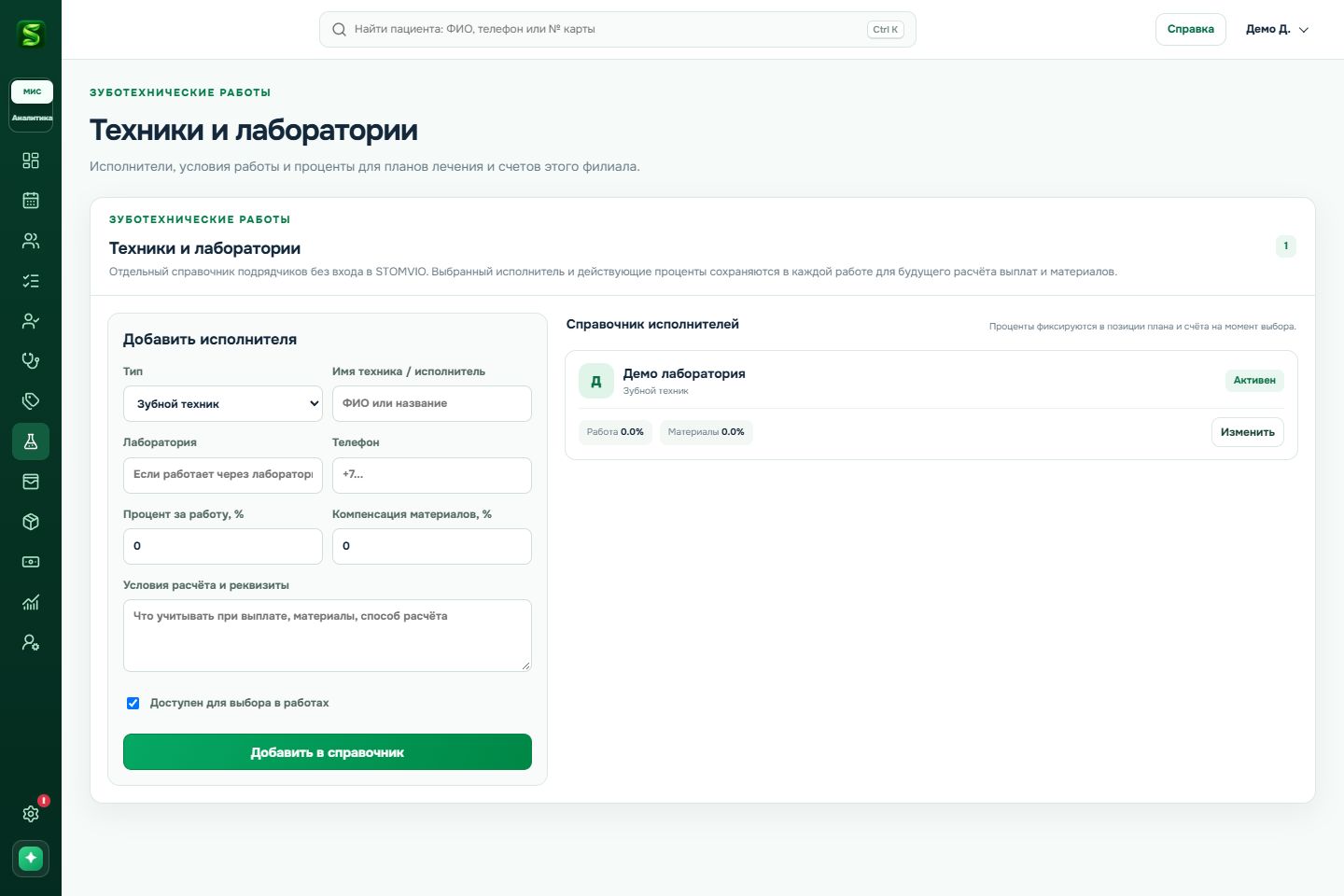
Task: Click the Д avatar of Демо лаборатория
Action: coord(596,381)
